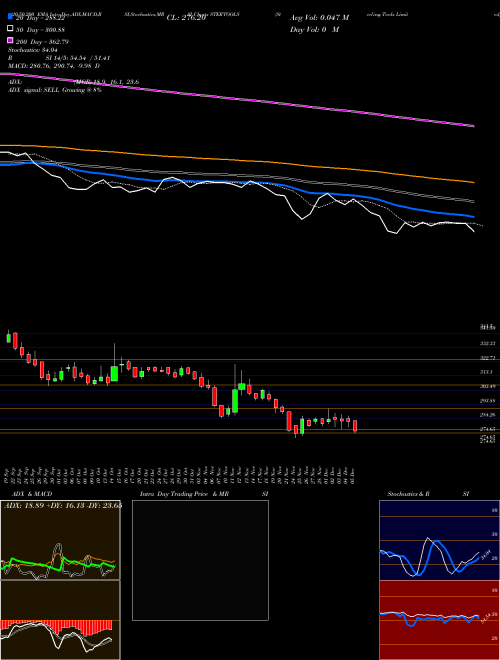Open the blue Stochastics chart panel
Image resolution: width=500 pixels, height=660 pixels.
coord(439,540)
